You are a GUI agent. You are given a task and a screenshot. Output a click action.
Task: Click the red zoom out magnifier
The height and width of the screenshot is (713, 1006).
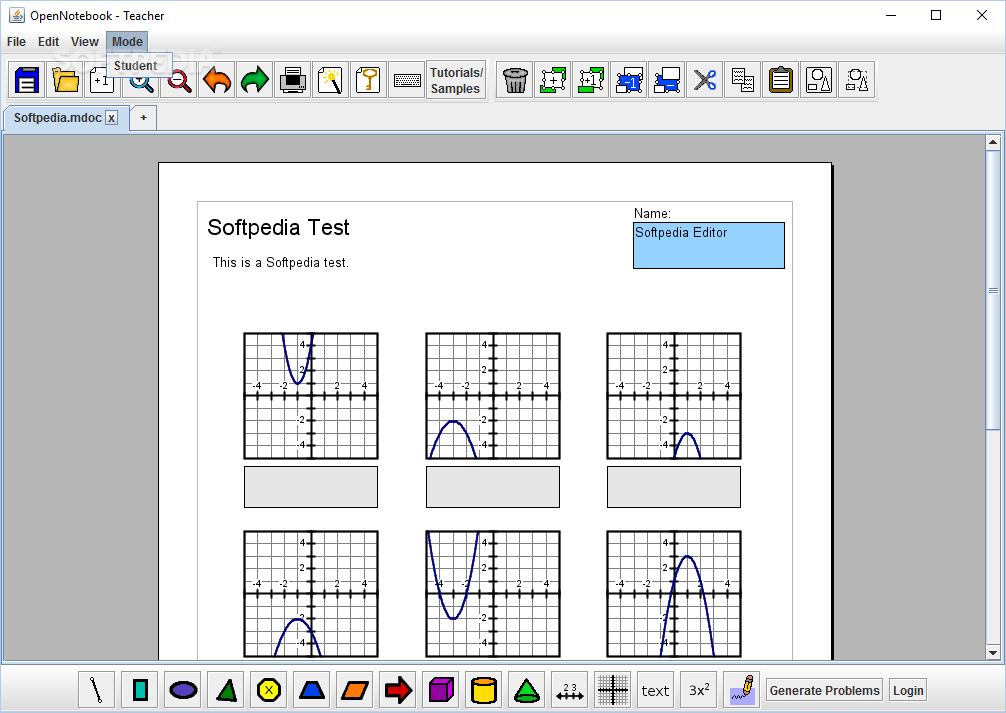coord(179,82)
